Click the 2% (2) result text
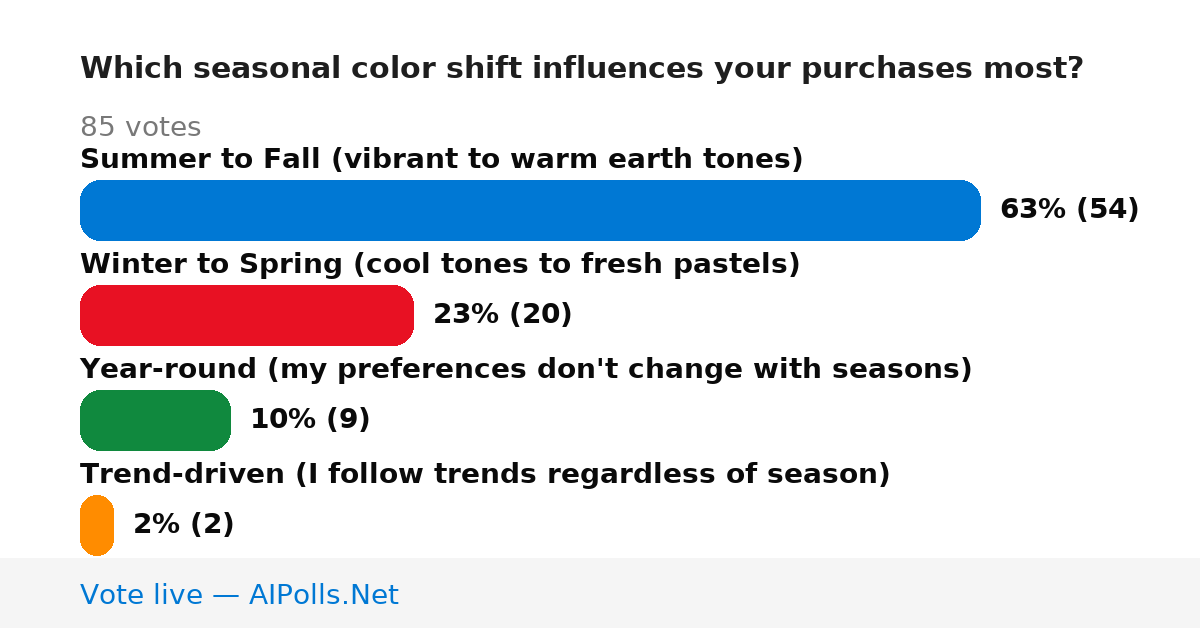The image size is (1200, 628). [x=184, y=525]
